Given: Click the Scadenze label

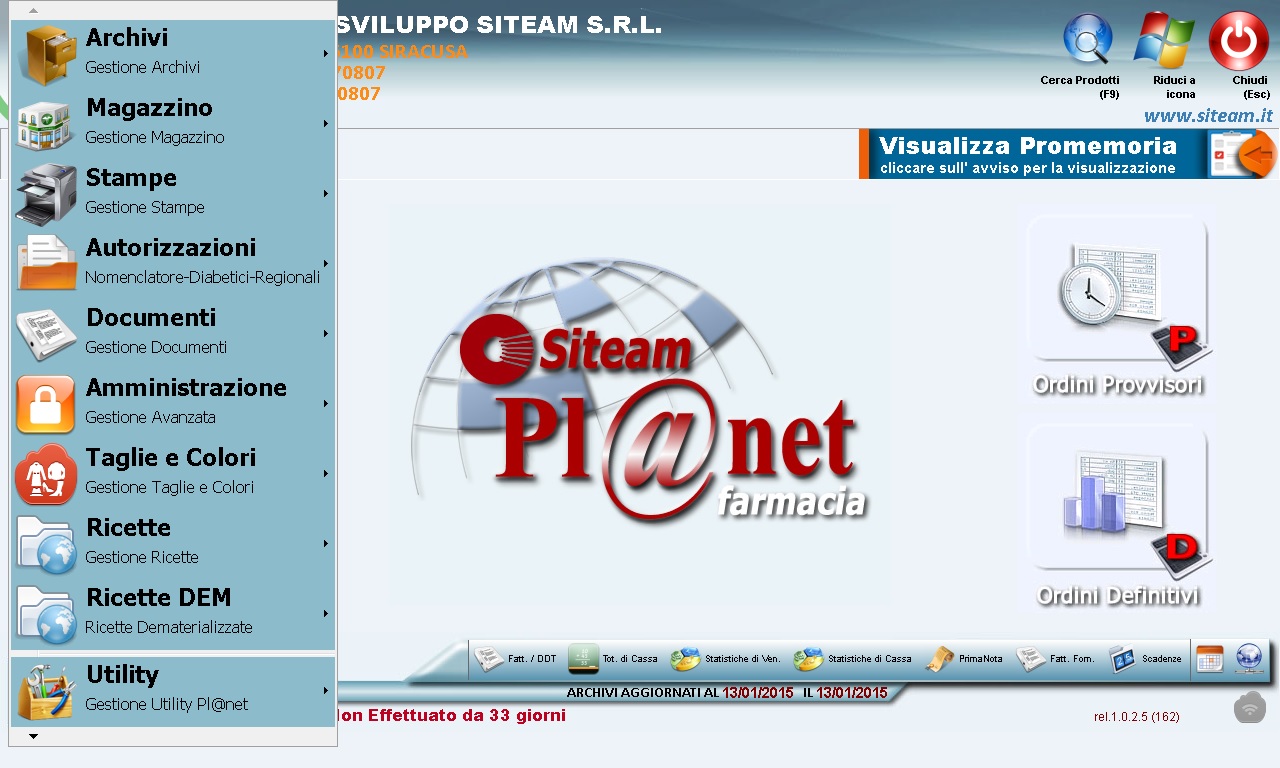Looking at the screenshot, I should pos(1162,659).
